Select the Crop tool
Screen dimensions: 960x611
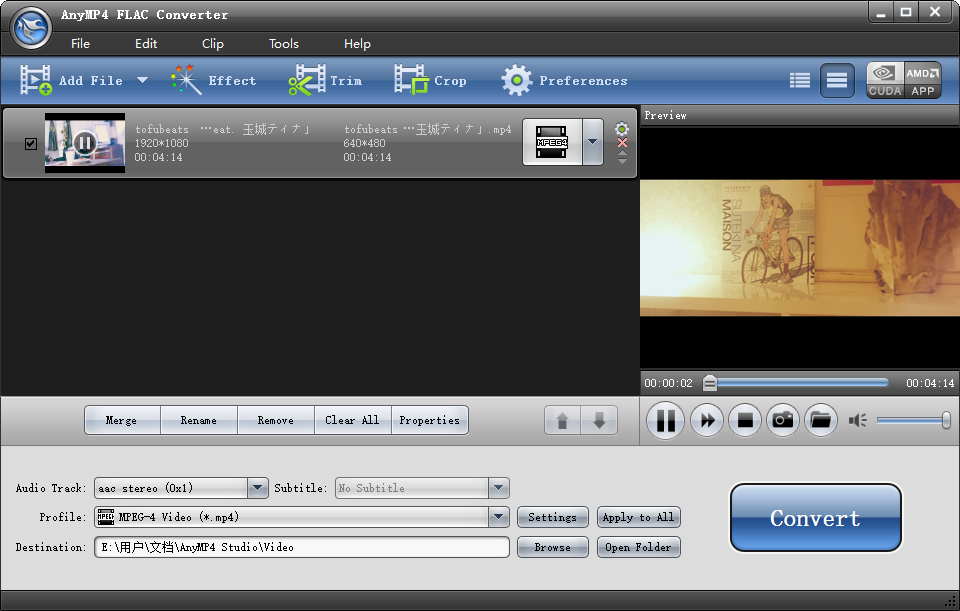click(411, 81)
